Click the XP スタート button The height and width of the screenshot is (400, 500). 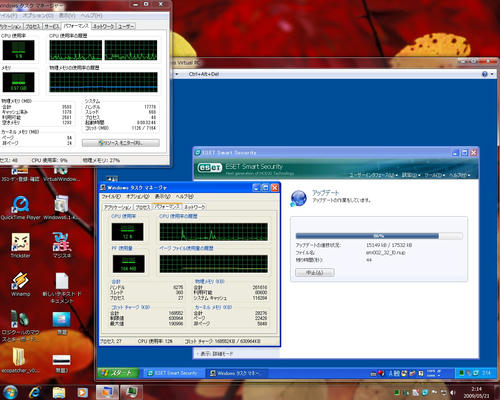click(x=117, y=373)
